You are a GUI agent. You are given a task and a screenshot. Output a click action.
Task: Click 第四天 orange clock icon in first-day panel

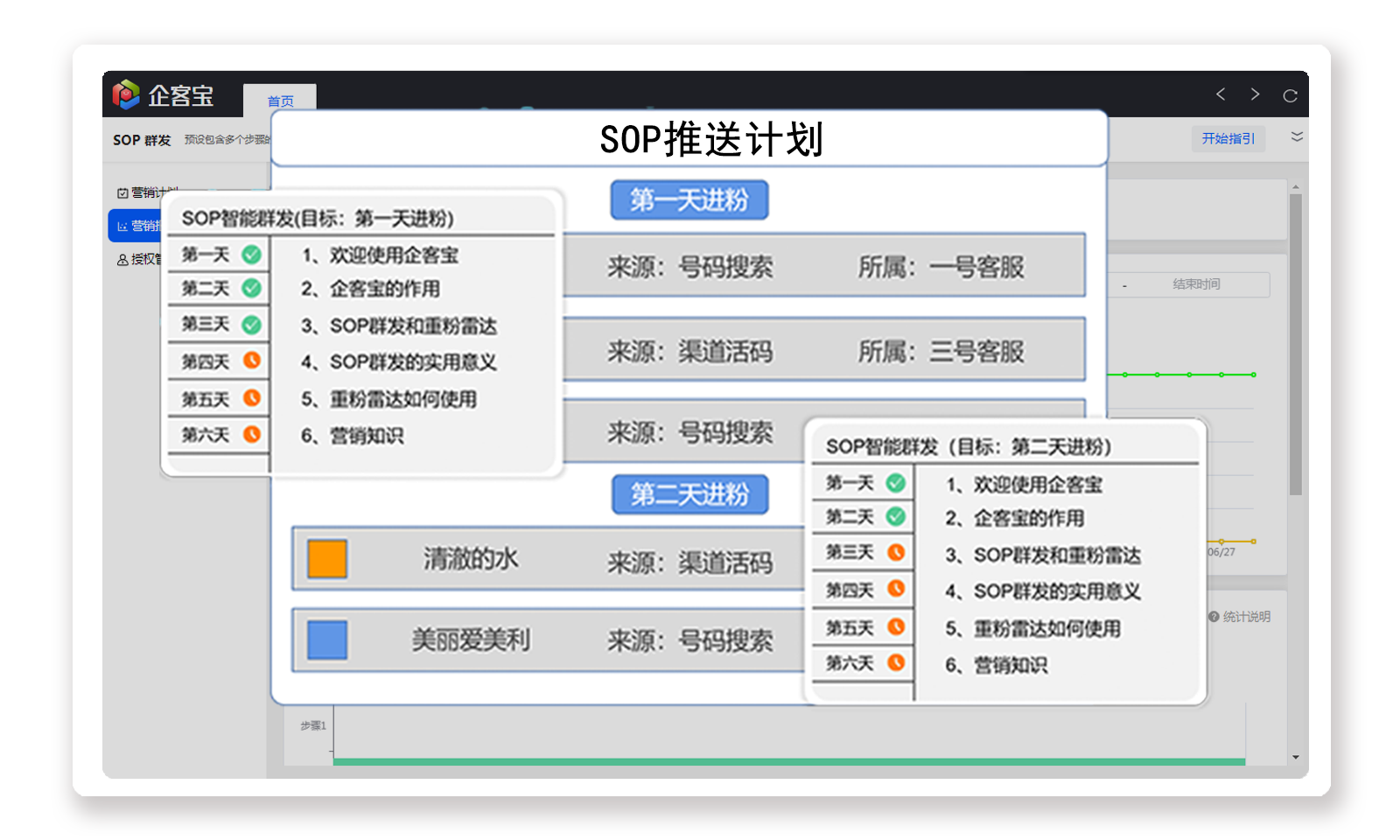click(x=252, y=360)
